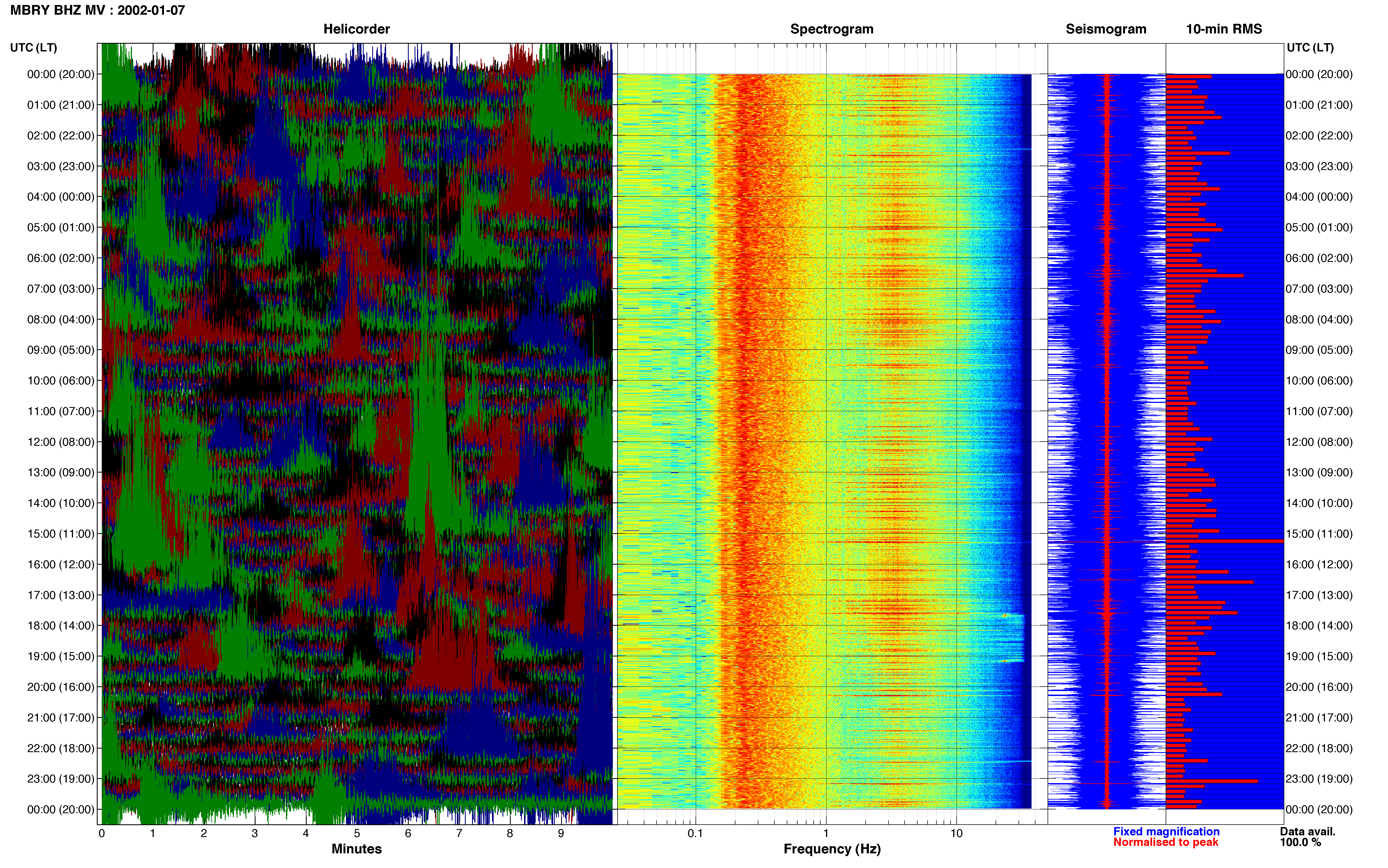The image size is (1388, 868).
Task: Select the 'Minutes' axis label under the helicorder
Action: pos(356,849)
